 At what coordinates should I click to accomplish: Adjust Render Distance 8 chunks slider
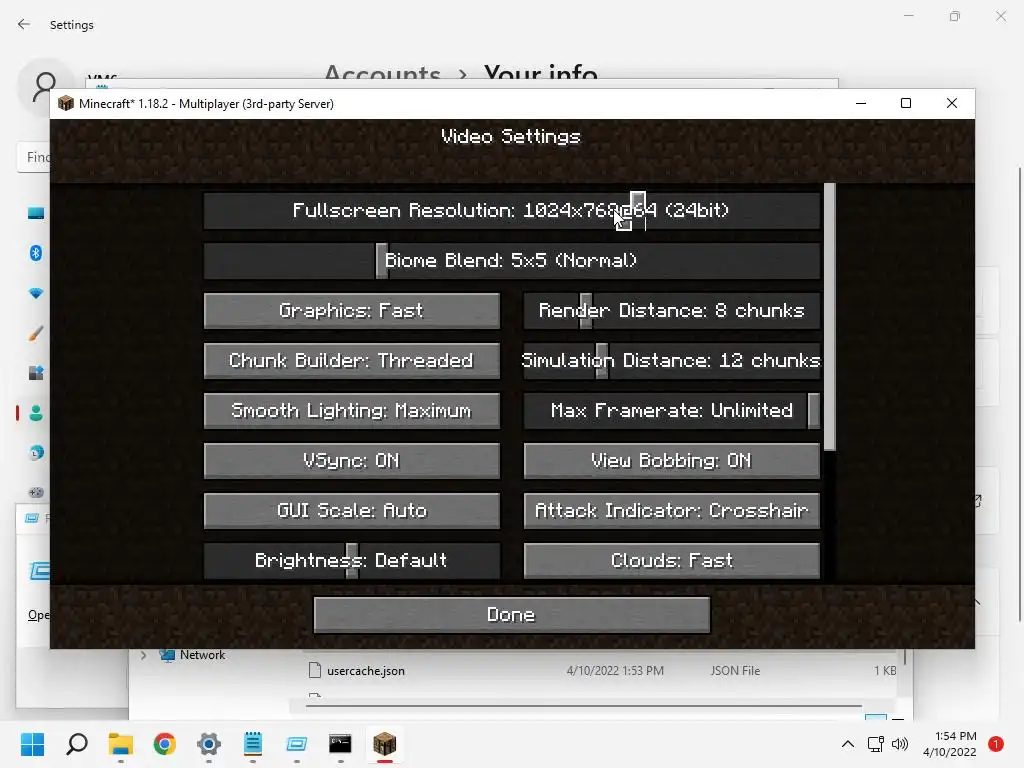click(671, 311)
